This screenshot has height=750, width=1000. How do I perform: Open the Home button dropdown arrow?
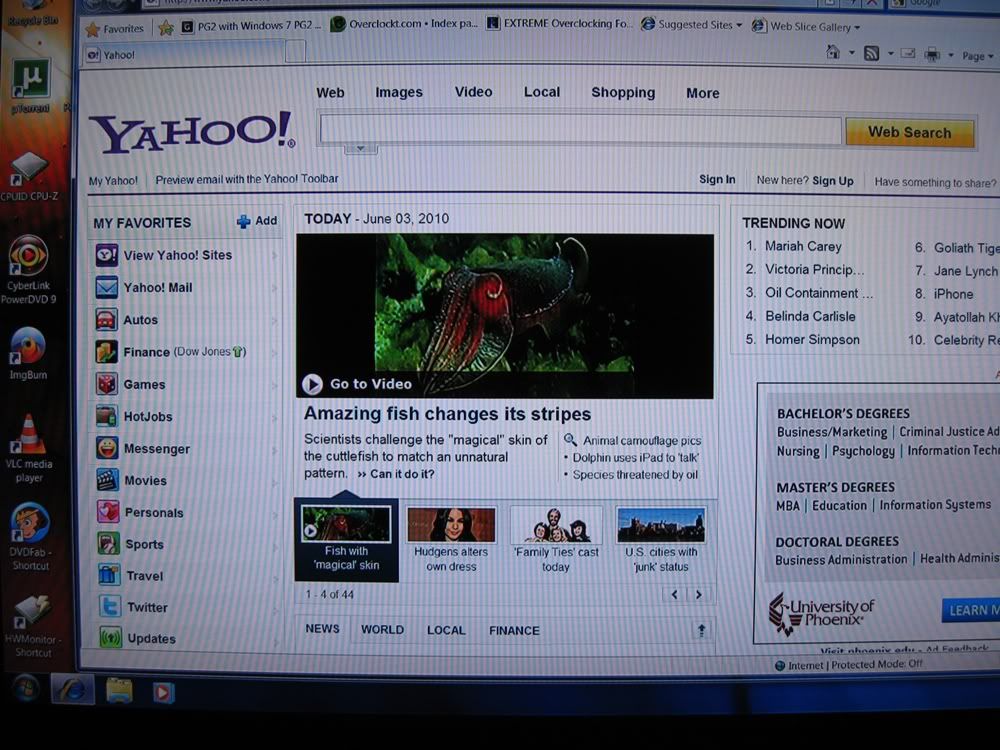(851, 53)
